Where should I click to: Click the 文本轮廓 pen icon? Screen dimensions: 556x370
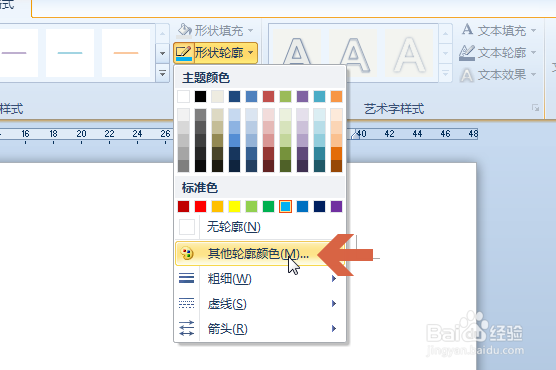coord(467,53)
